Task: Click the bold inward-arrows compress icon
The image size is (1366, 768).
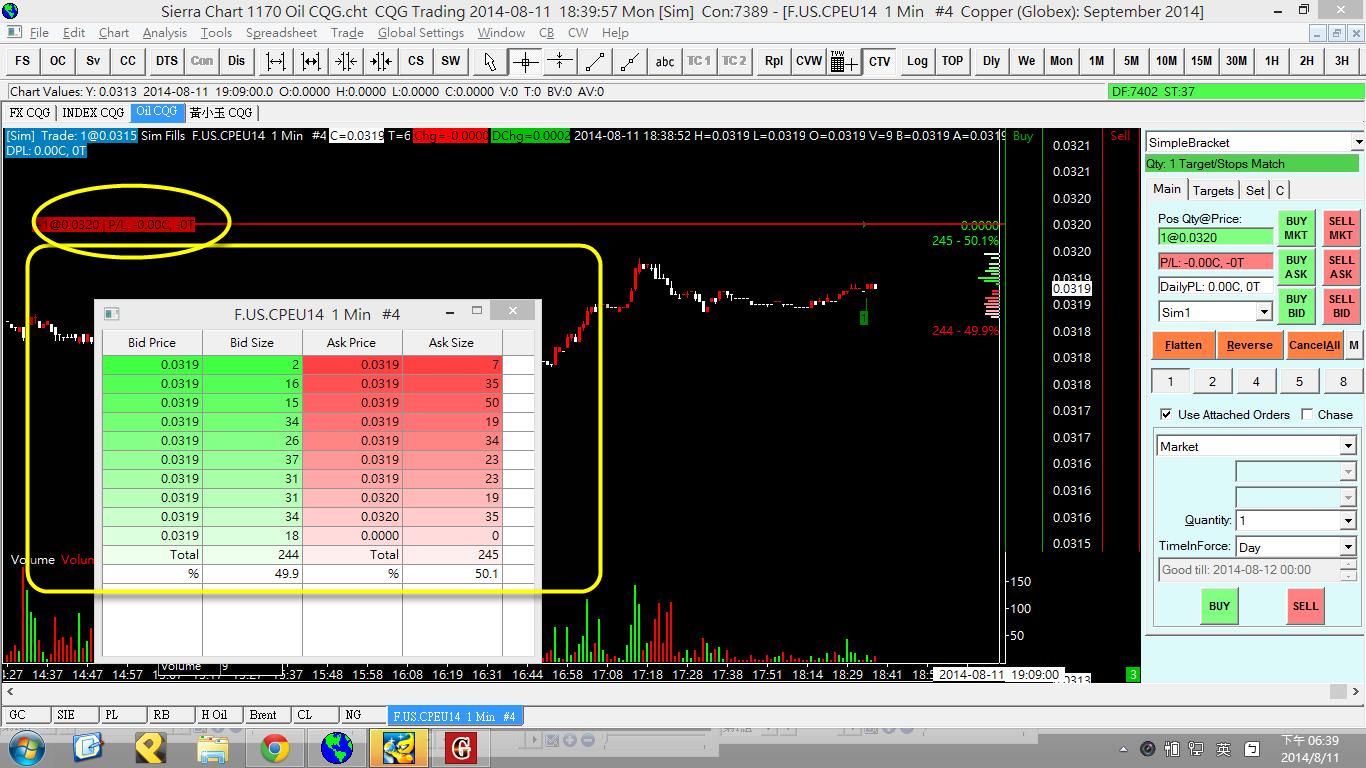Action: coord(380,61)
